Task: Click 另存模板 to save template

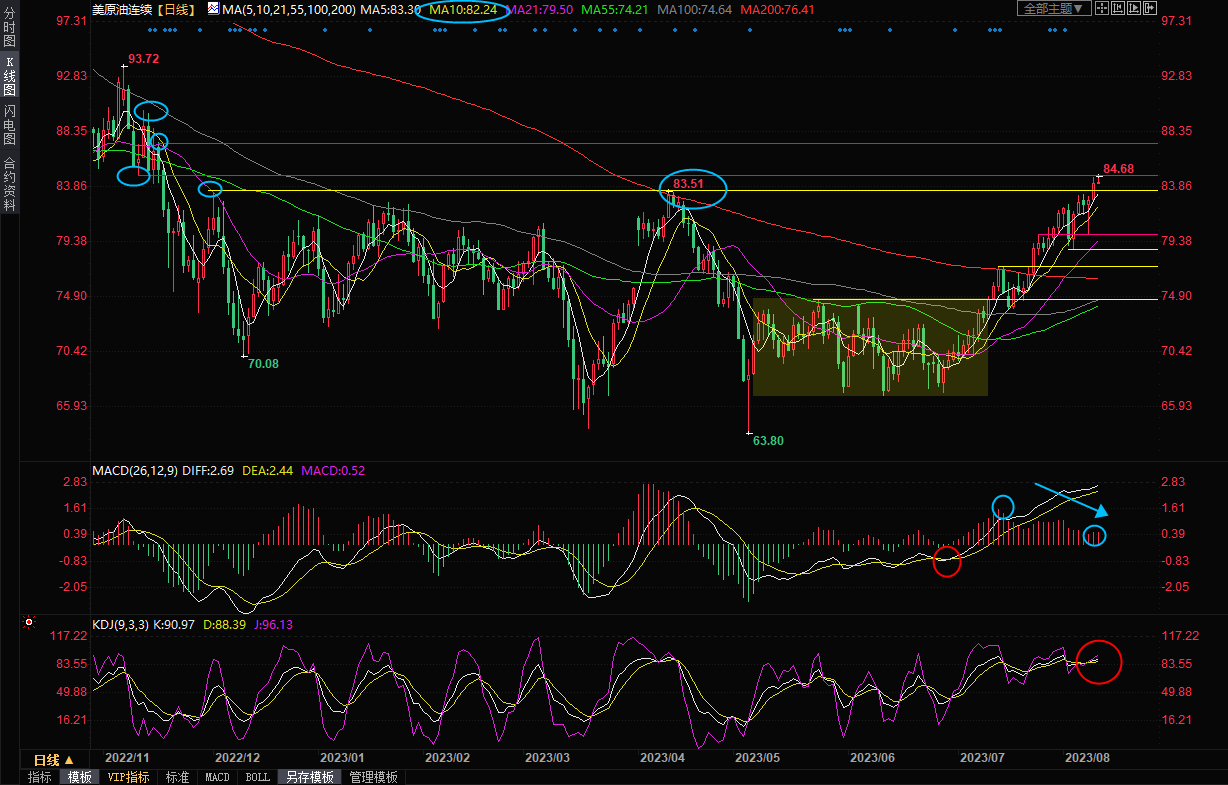Action: click(x=309, y=777)
